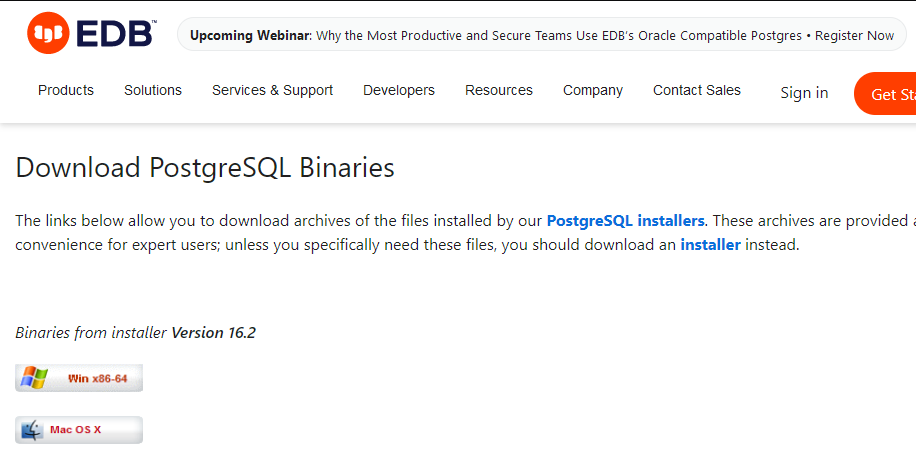916x455 pixels.
Task: Click the Download PostgreSQL Binaries heading
Action: 205,168
